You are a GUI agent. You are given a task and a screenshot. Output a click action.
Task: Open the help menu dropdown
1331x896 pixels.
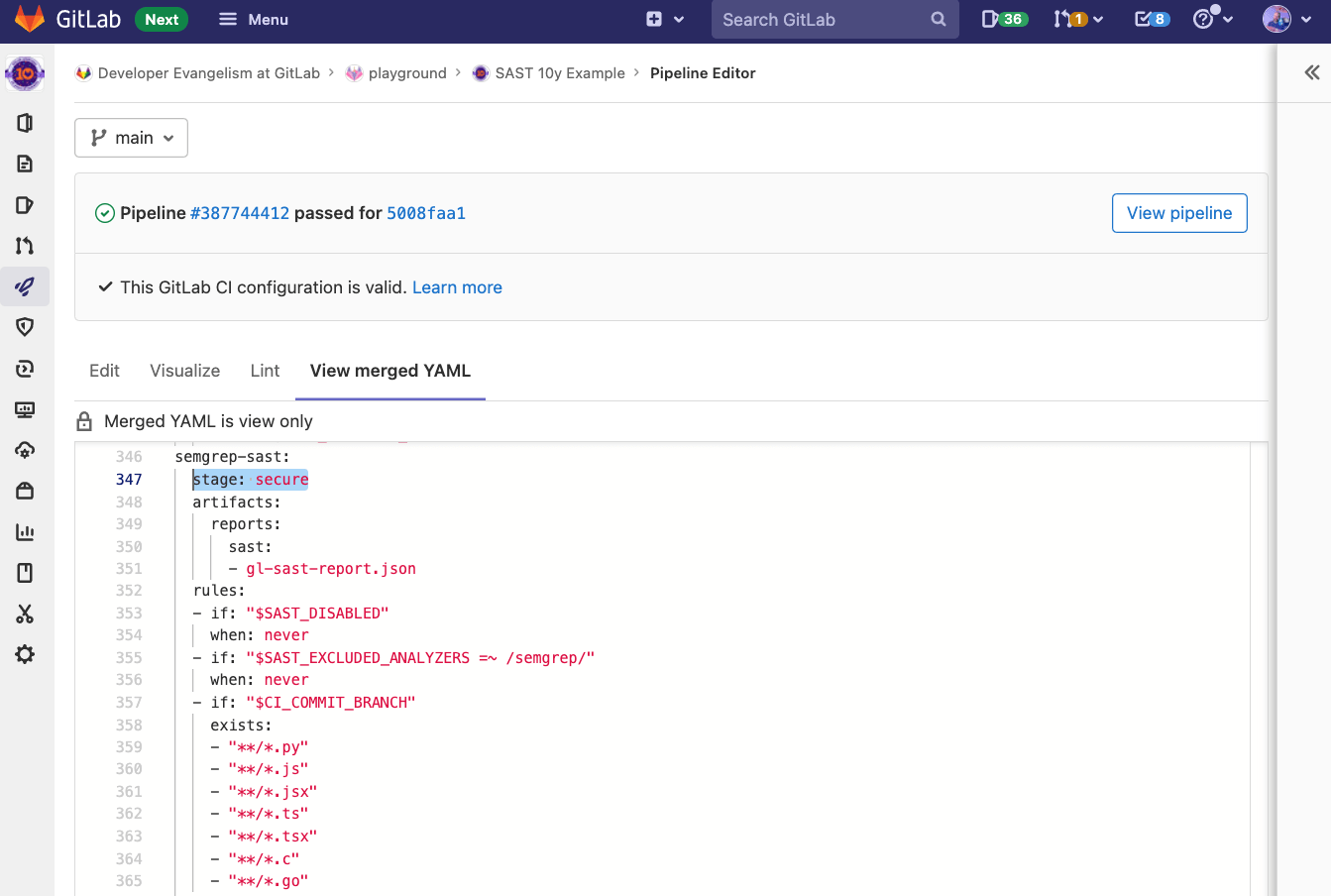pos(1211,18)
